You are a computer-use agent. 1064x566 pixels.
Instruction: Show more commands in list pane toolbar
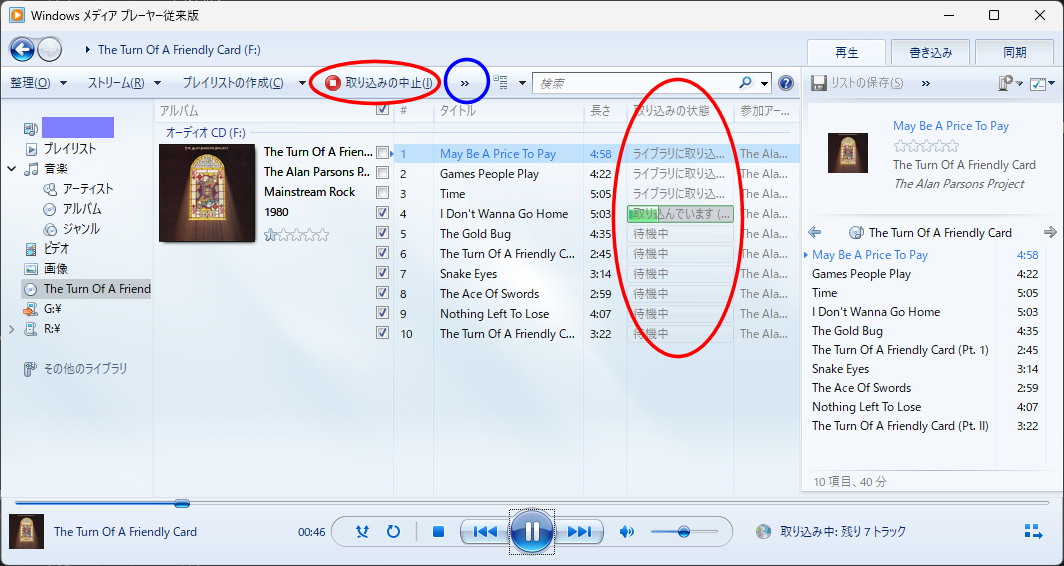pos(926,83)
